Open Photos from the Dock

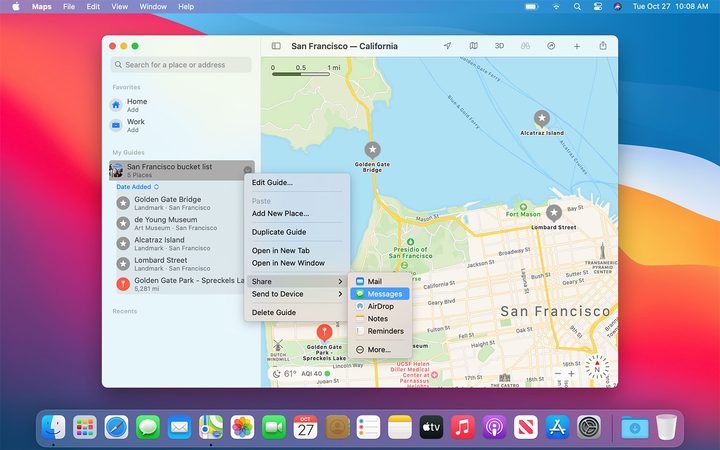(242, 427)
